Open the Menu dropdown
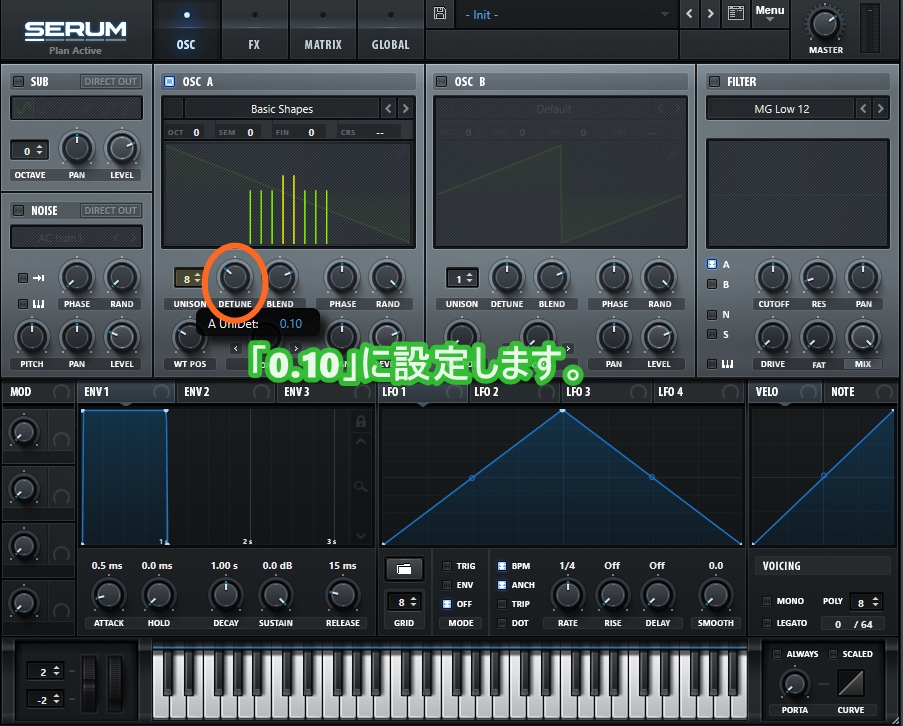Screen dimensions: 903x726 tap(770, 14)
